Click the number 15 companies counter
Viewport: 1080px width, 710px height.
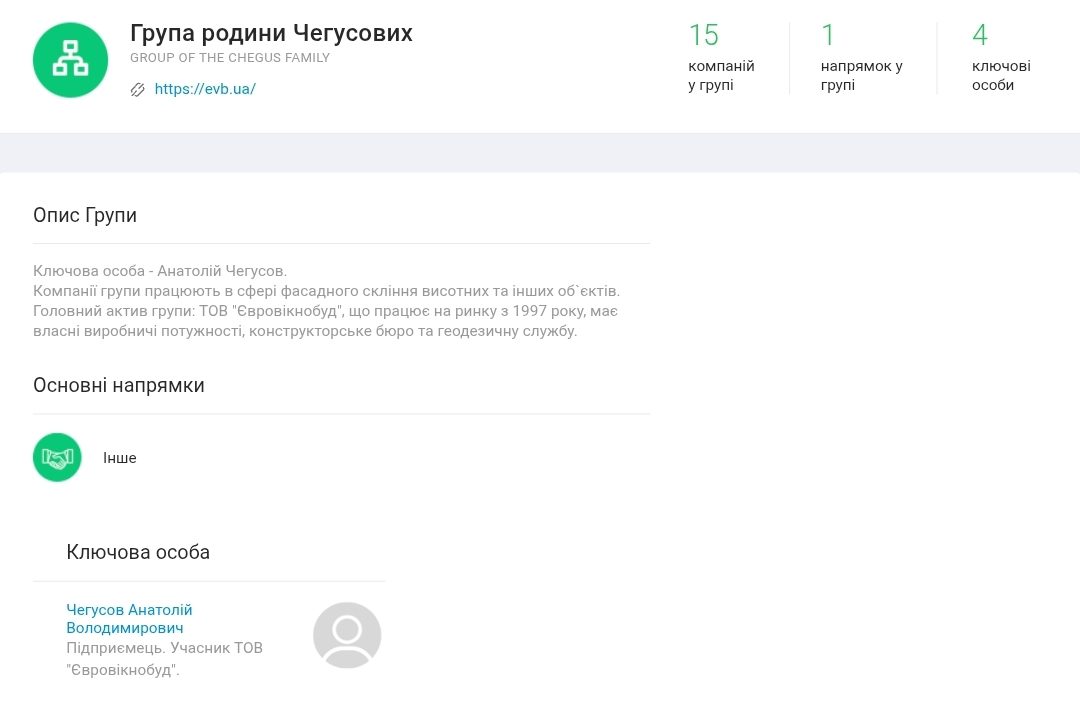tap(703, 35)
